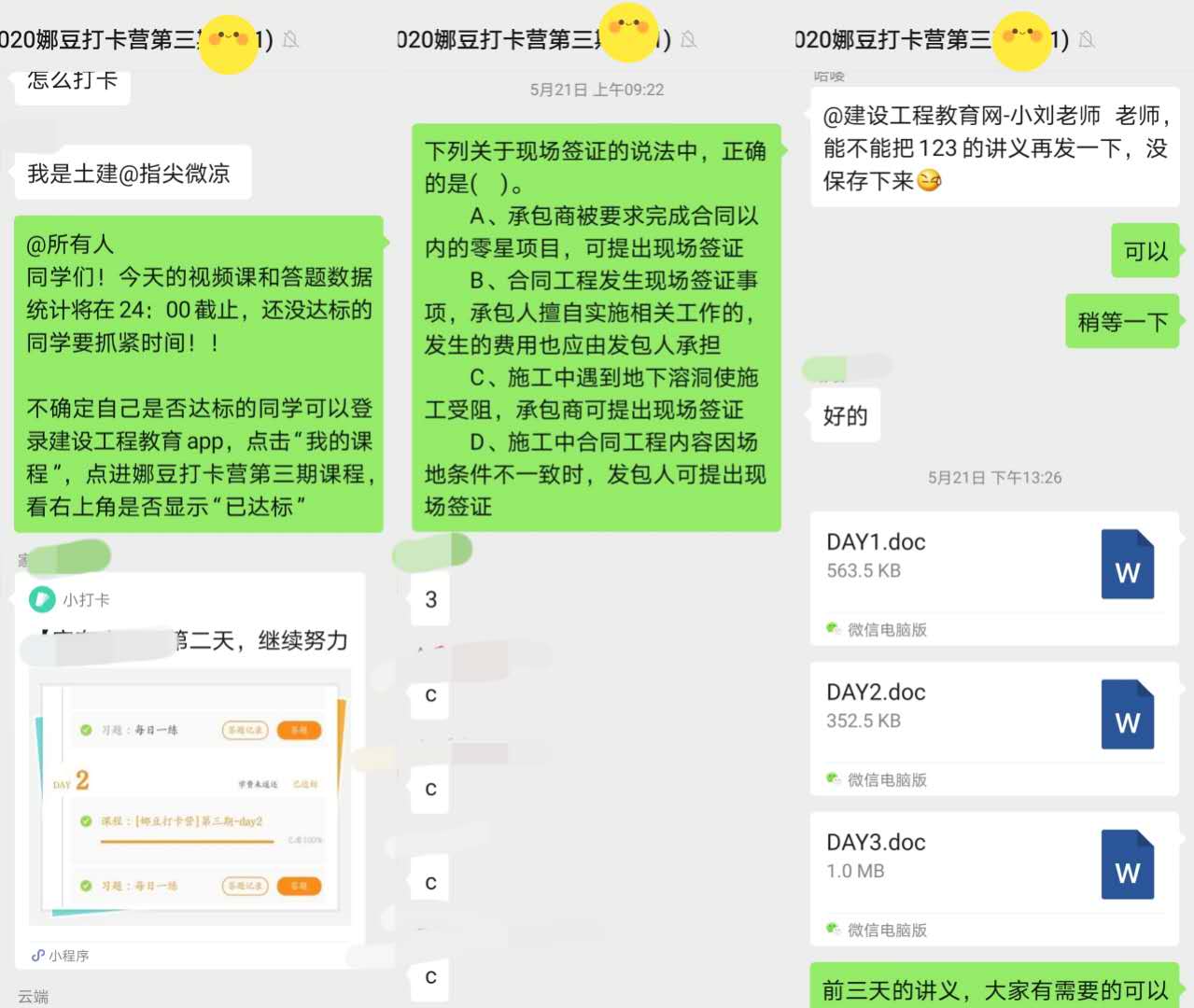
Task: Click the 微信电脑版 icon under DAY1.doc
Action: (x=834, y=630)
